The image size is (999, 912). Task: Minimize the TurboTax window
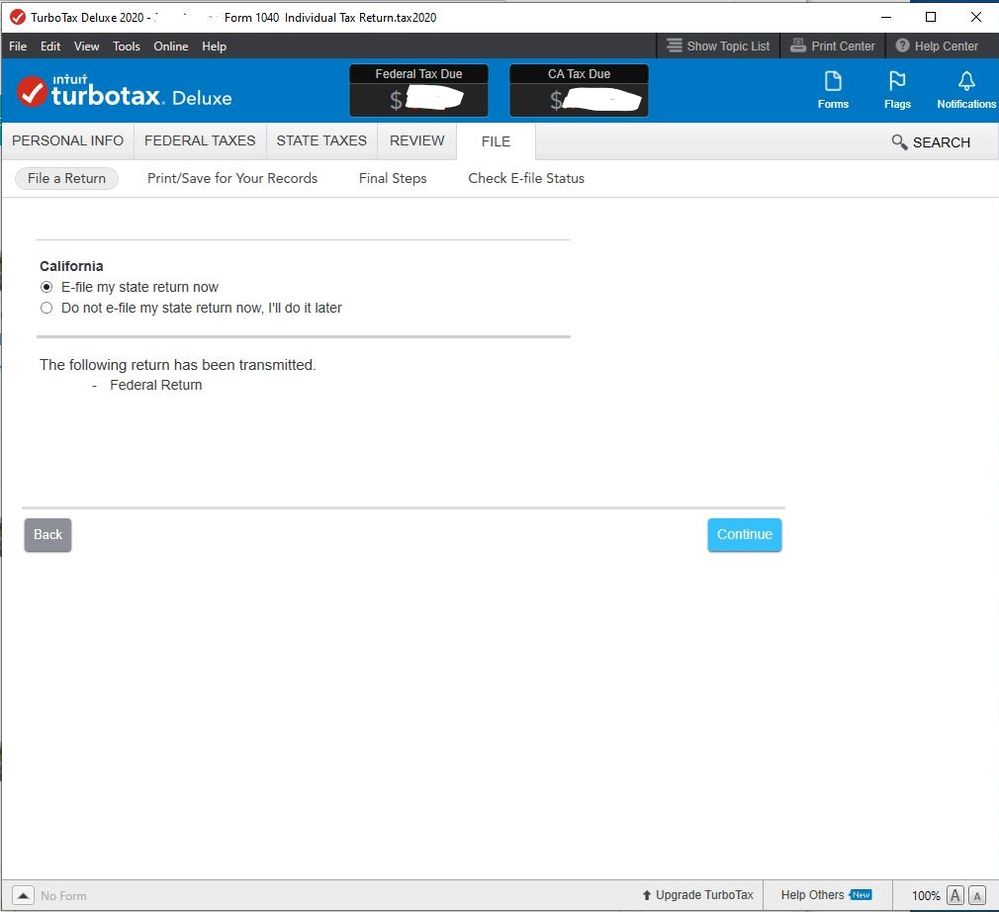886,17
